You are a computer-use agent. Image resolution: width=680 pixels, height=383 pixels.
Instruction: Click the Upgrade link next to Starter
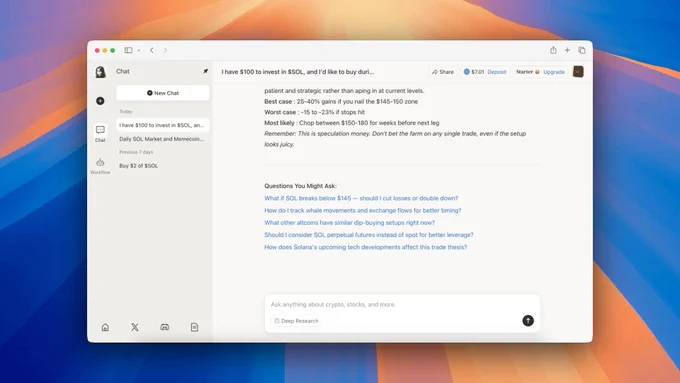pyautogui.click(x=554, y=72)
